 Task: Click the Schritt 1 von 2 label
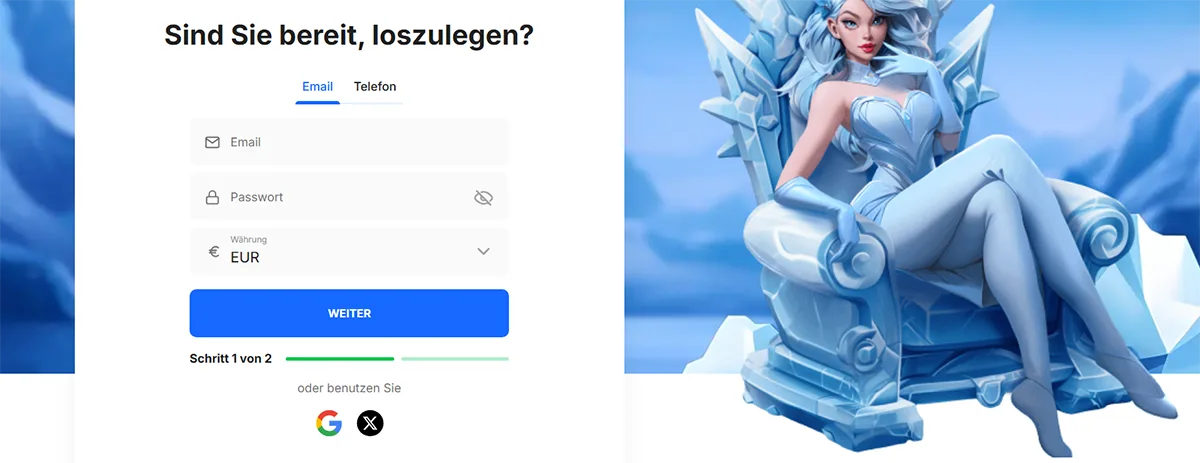click(231, 358)
